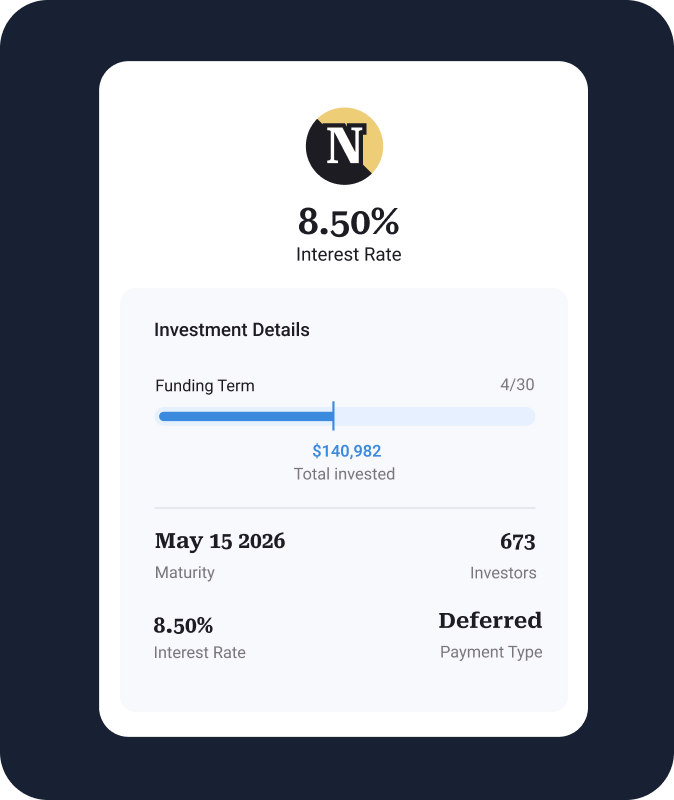Click the 8.50% value in details grid

tap(183, 626)
